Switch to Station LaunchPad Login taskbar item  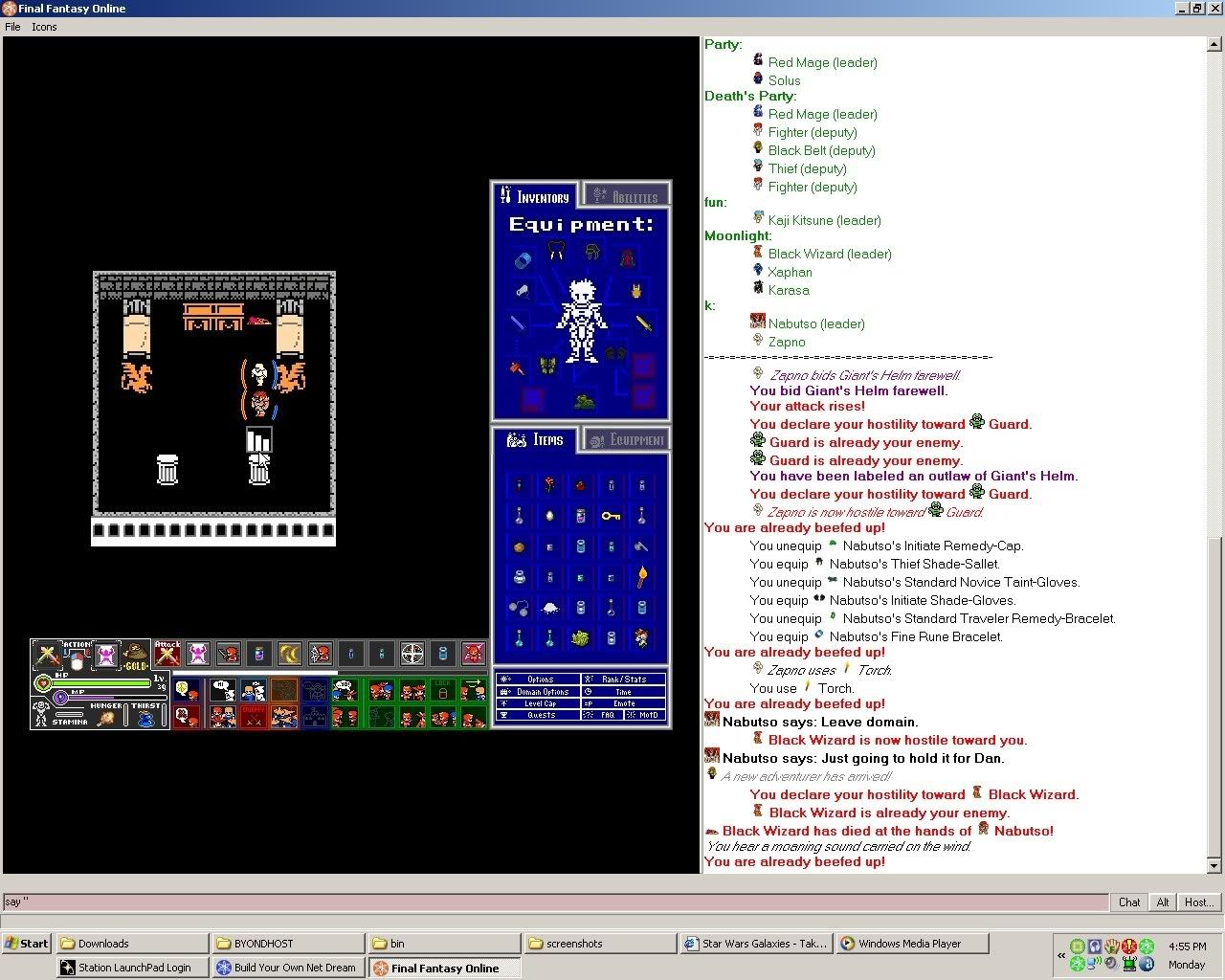(132, 968)
